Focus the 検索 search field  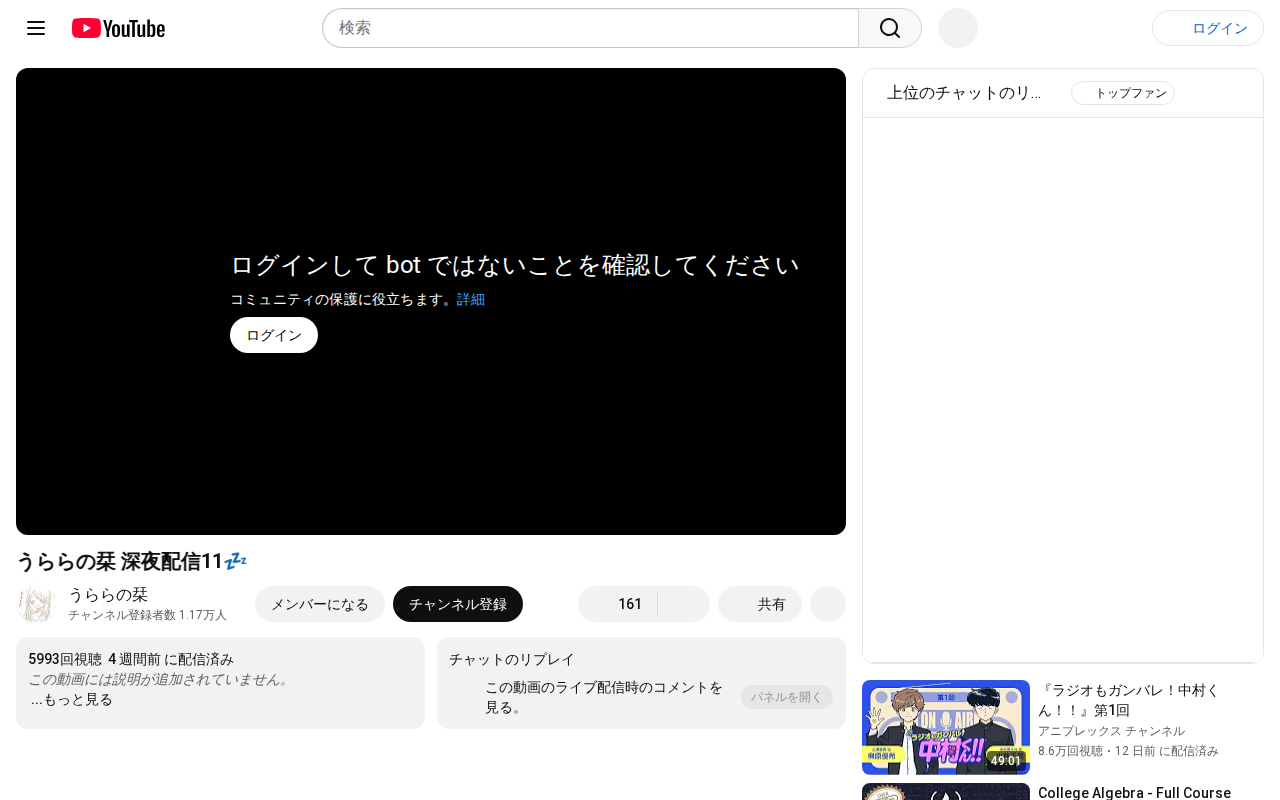(590, 28)
